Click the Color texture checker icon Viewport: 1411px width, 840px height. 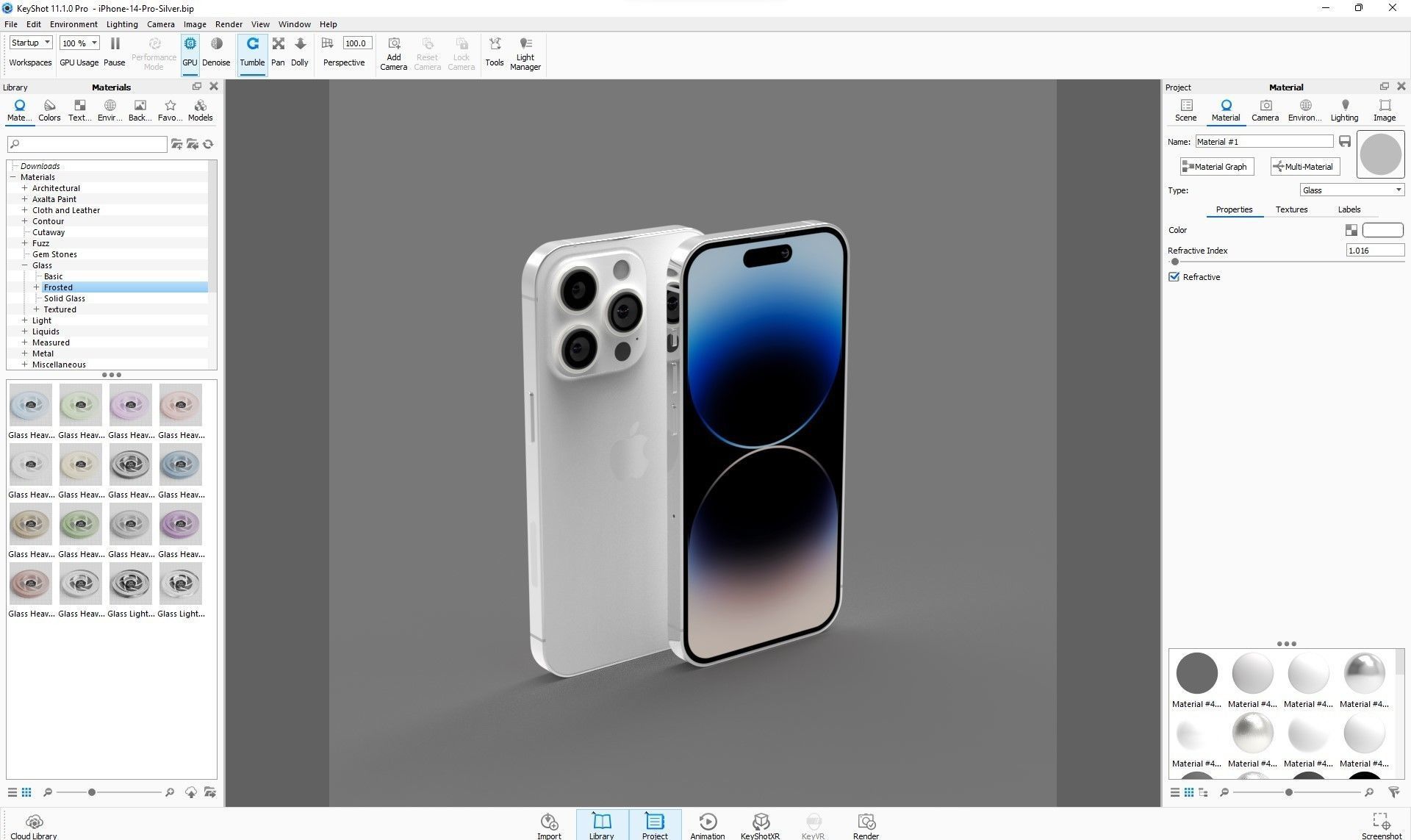pyautogui.click(x=1351, y=230)
